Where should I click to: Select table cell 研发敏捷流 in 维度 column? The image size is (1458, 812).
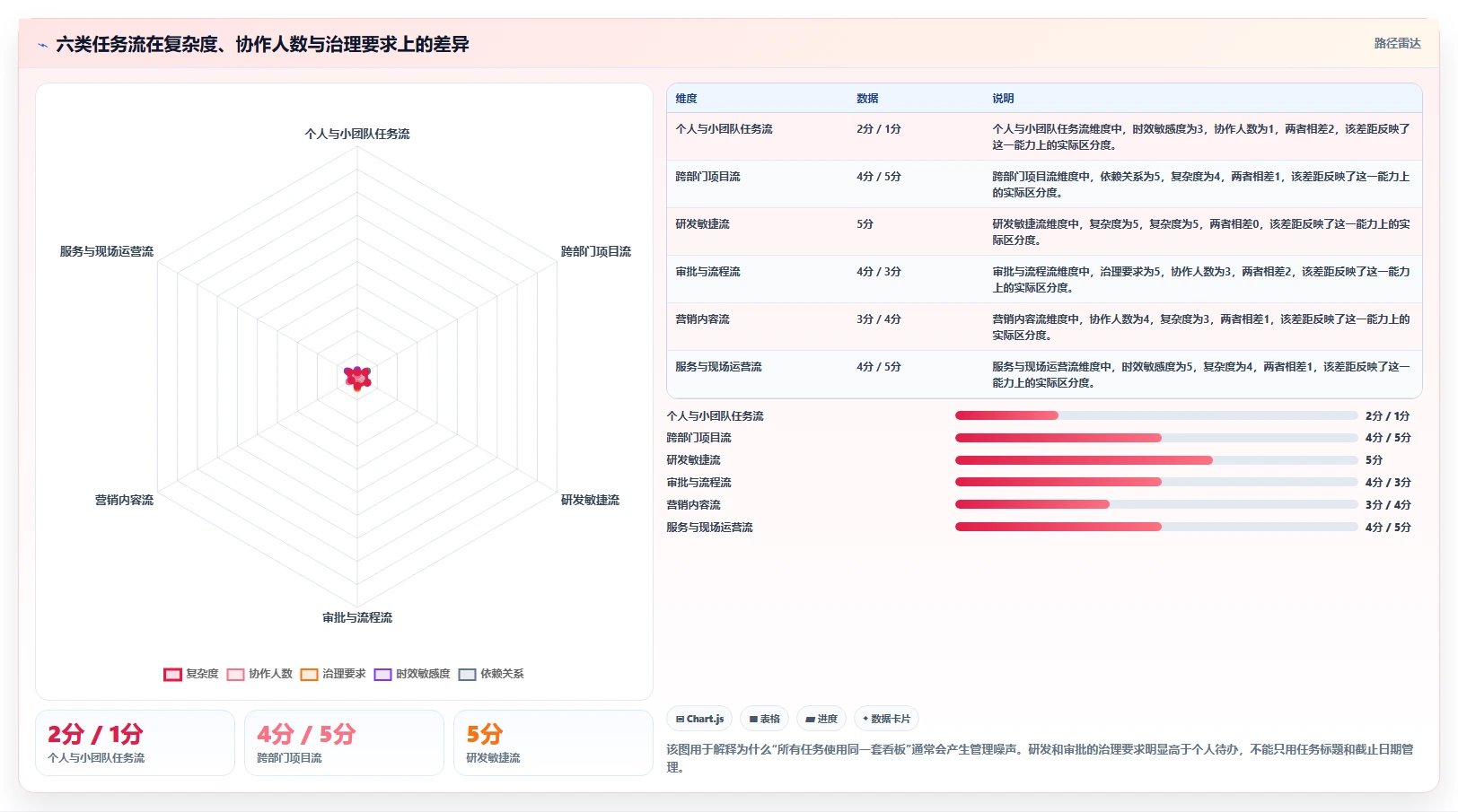tap(702, 224)
